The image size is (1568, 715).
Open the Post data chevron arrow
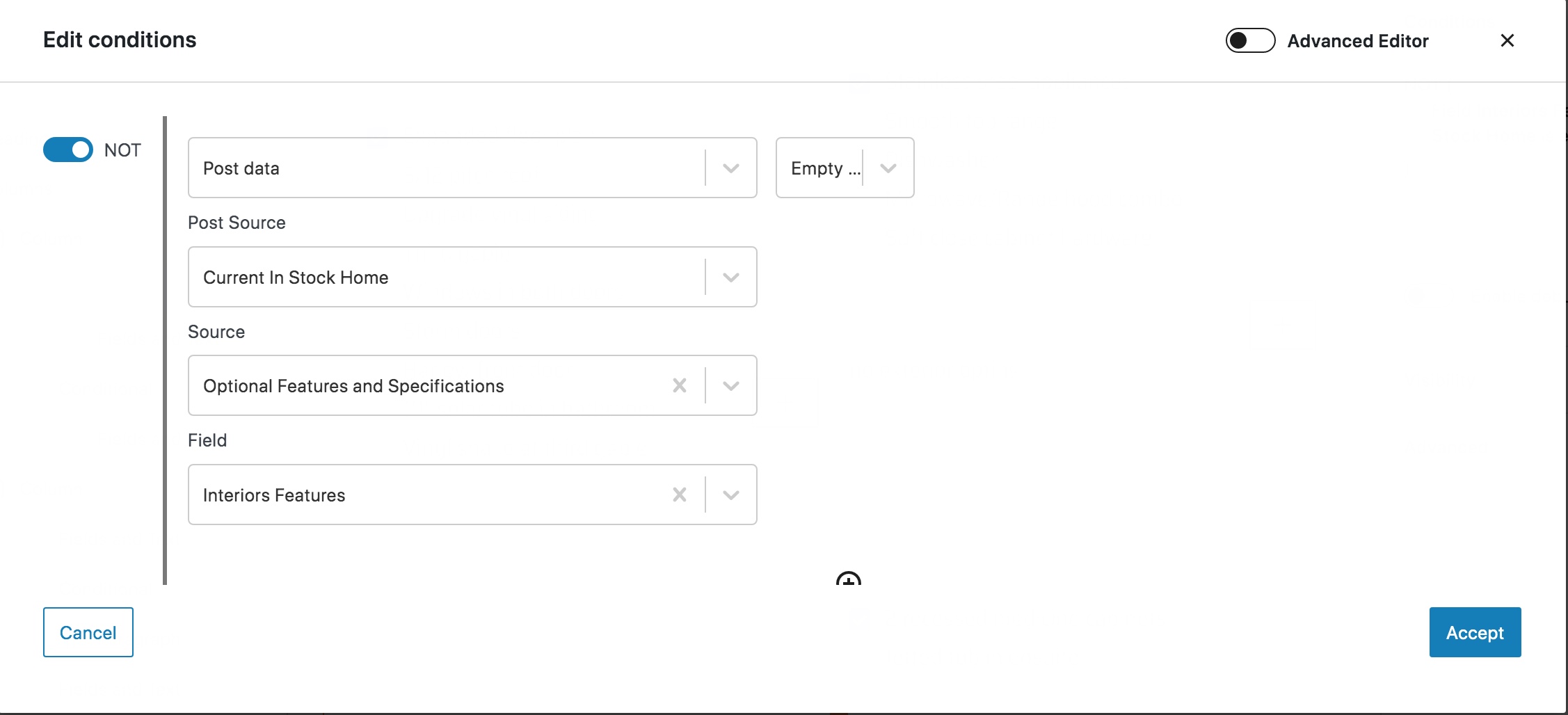[730, 168]
